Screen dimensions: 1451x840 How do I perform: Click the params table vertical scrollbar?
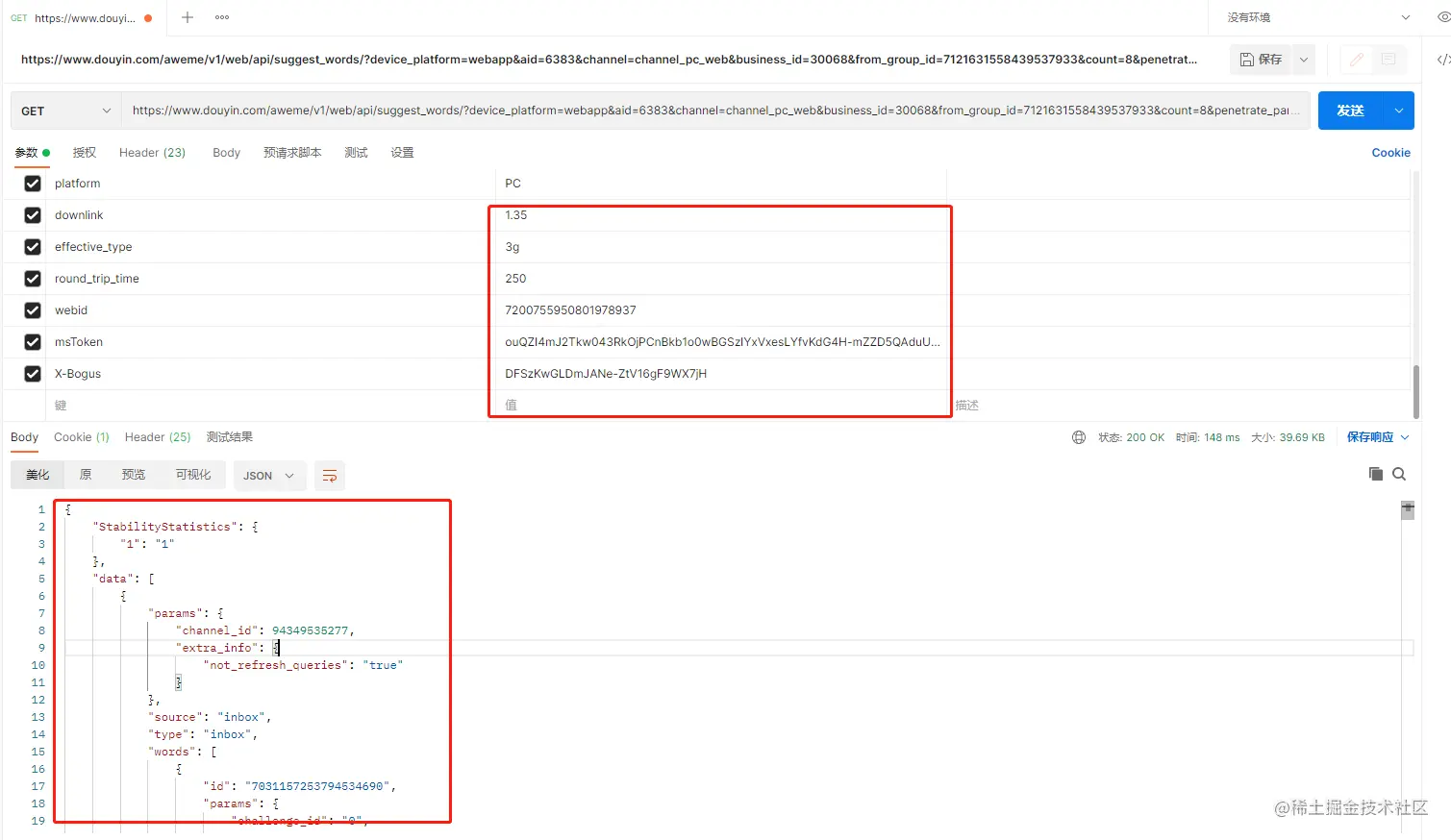coord(1416,392)
